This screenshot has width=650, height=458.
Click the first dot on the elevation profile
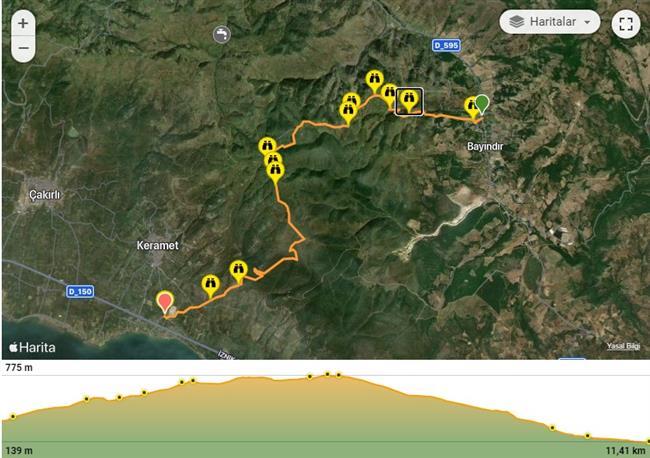[x=13, y=417]
